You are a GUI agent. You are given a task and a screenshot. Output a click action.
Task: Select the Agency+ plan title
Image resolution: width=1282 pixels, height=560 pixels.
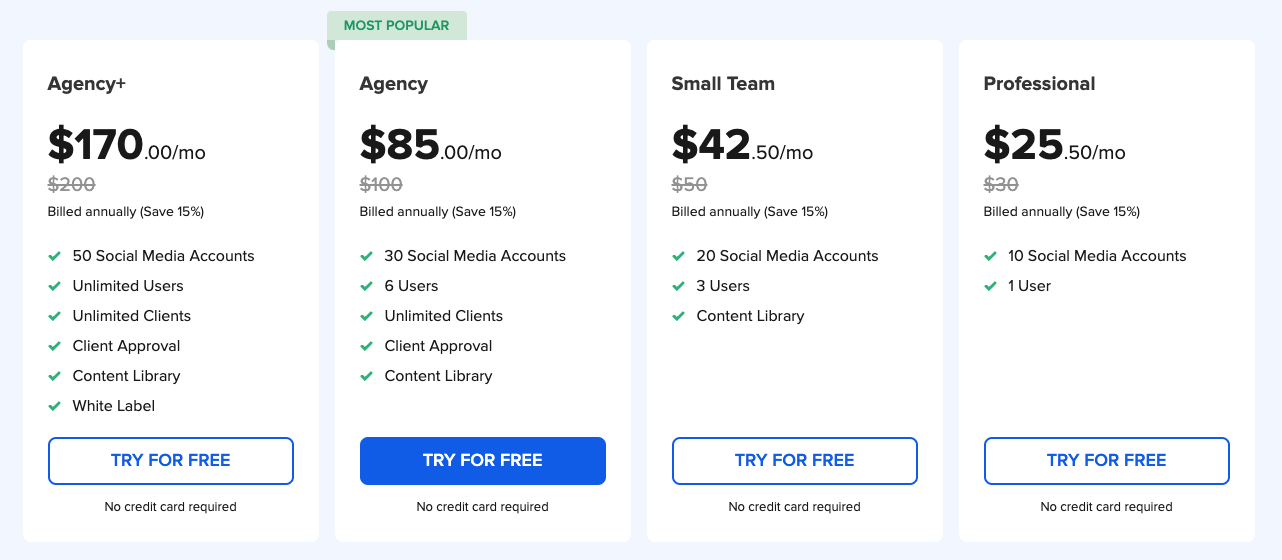tap(87, 84)
